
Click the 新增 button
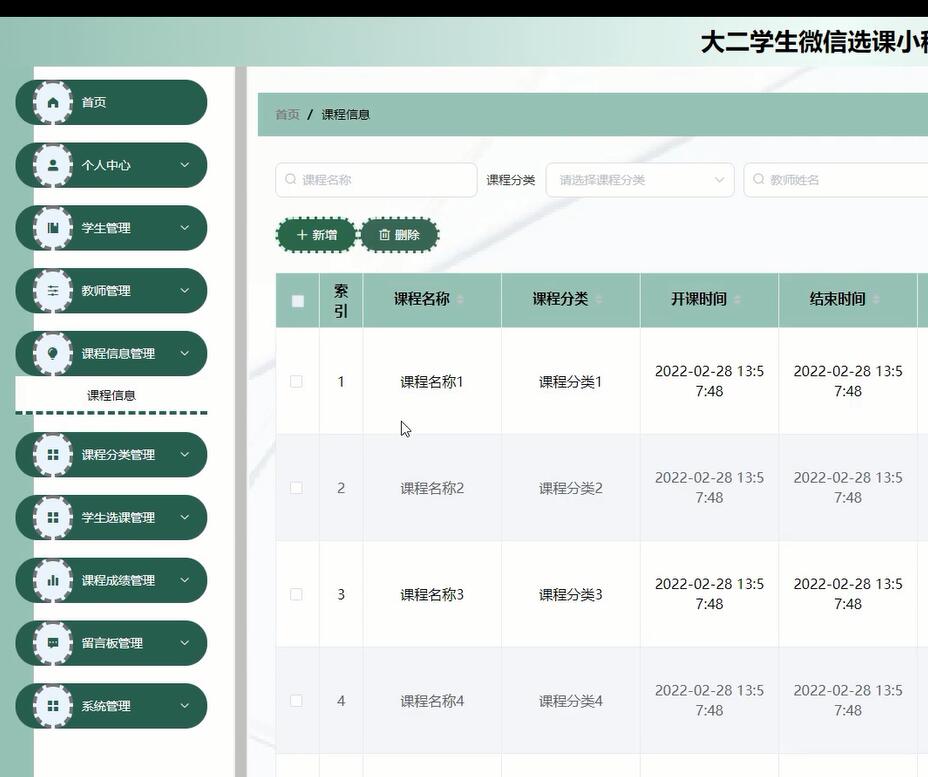coord(315,234)
